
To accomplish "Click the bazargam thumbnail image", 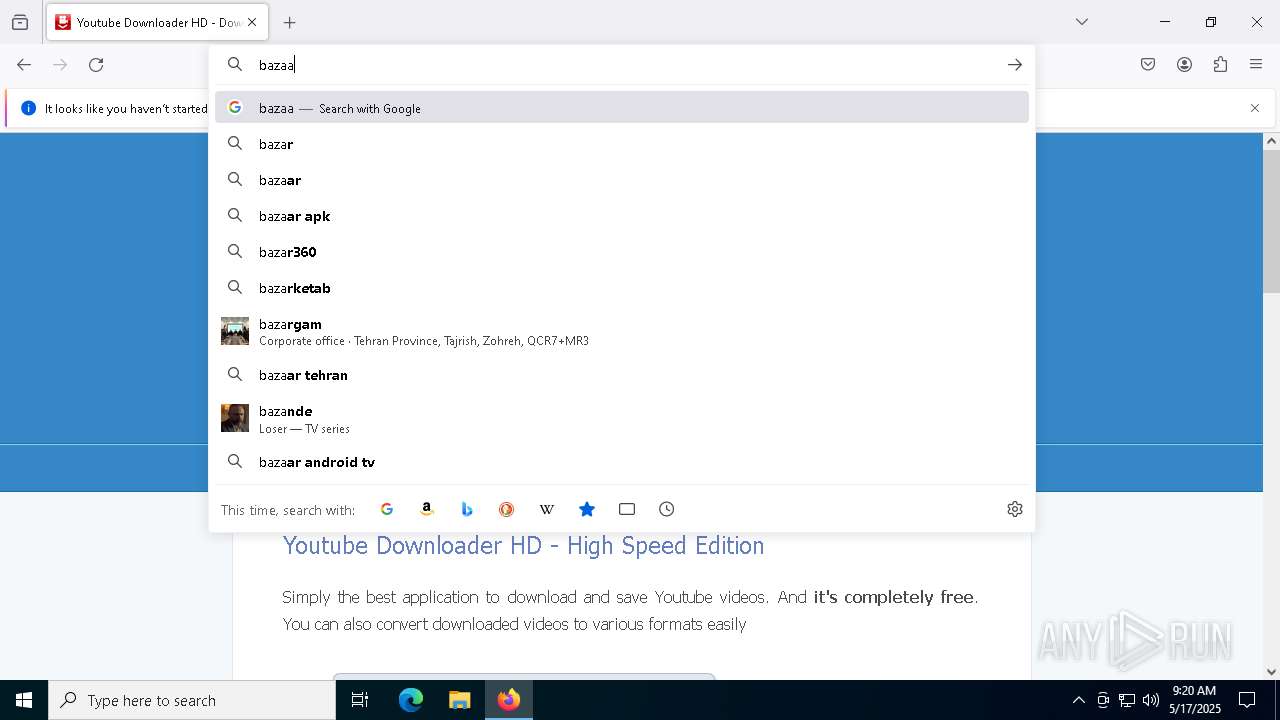I will coord(235,331).
